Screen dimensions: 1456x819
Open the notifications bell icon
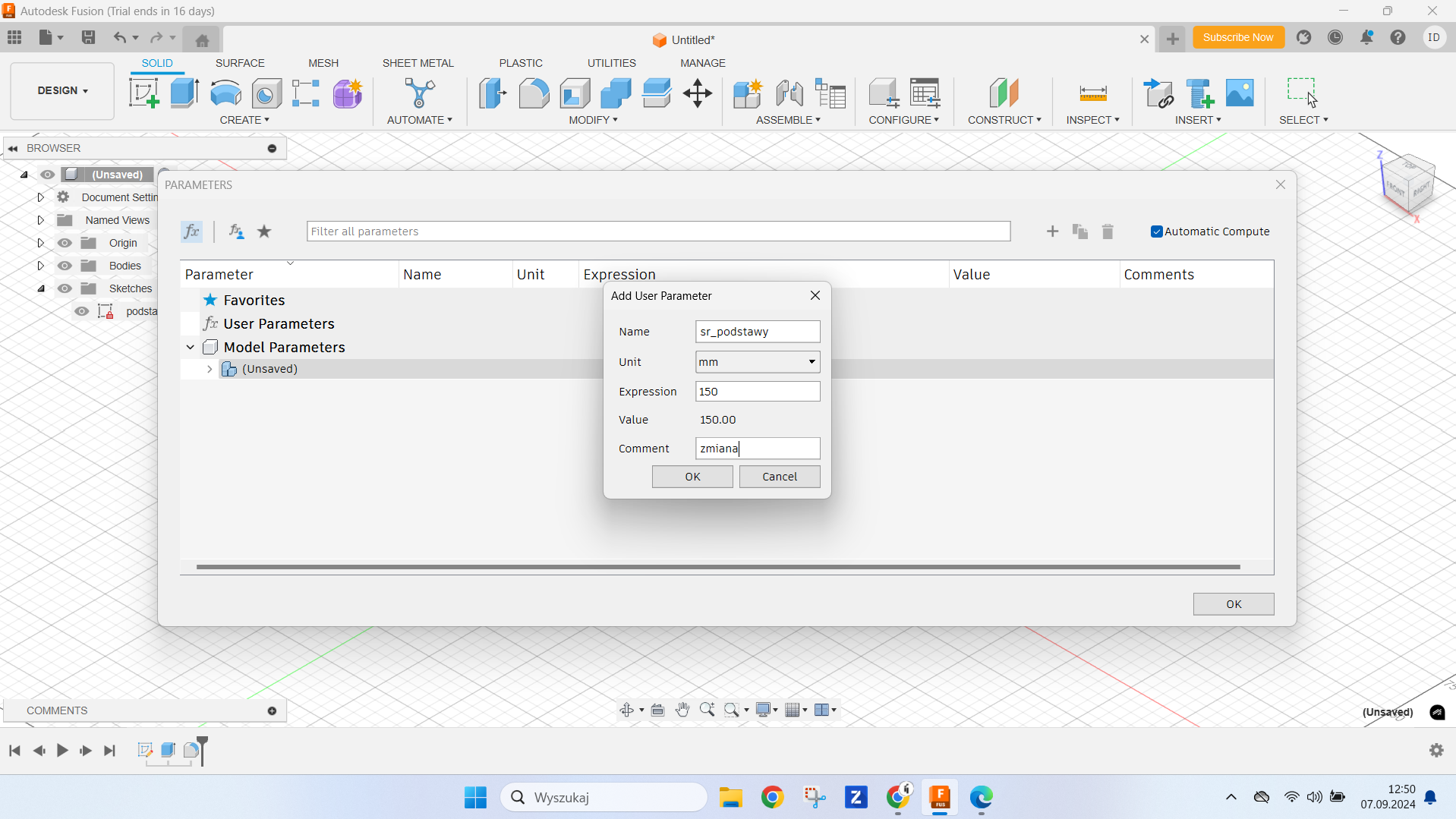pos(1366,37)
